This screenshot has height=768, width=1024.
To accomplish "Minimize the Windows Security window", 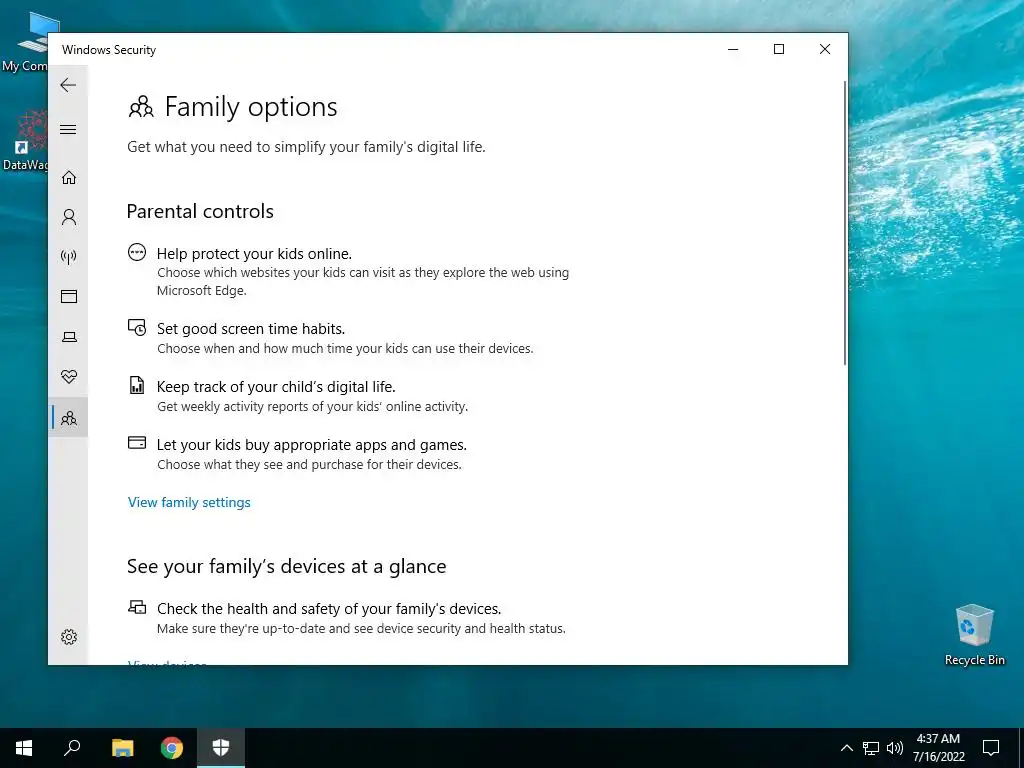I will click(733, 50).
